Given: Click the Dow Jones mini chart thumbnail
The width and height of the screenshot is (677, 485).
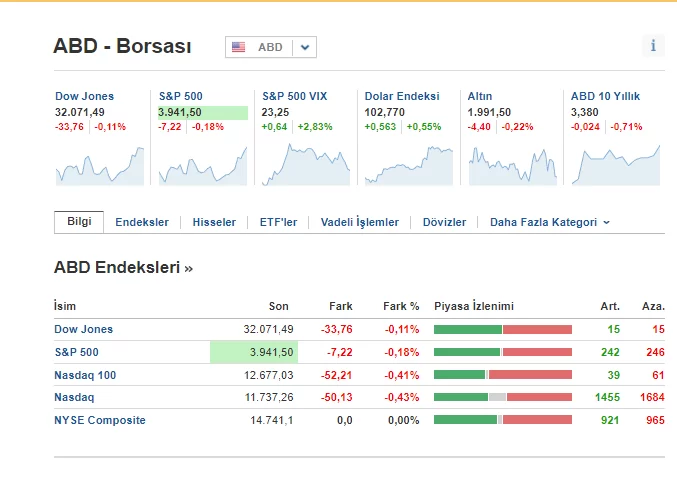Looking at the screenshot, I should click(x=99, y=164).
